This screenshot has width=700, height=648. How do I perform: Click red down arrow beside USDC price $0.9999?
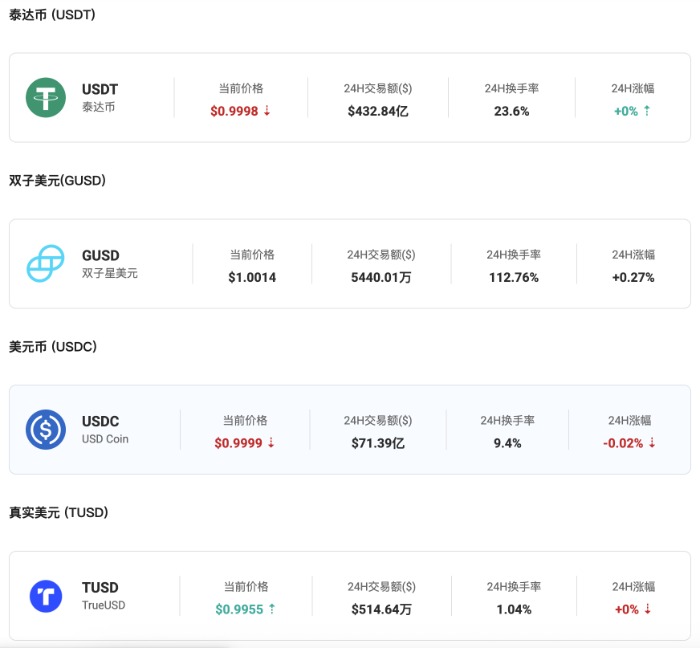[271, 443]
